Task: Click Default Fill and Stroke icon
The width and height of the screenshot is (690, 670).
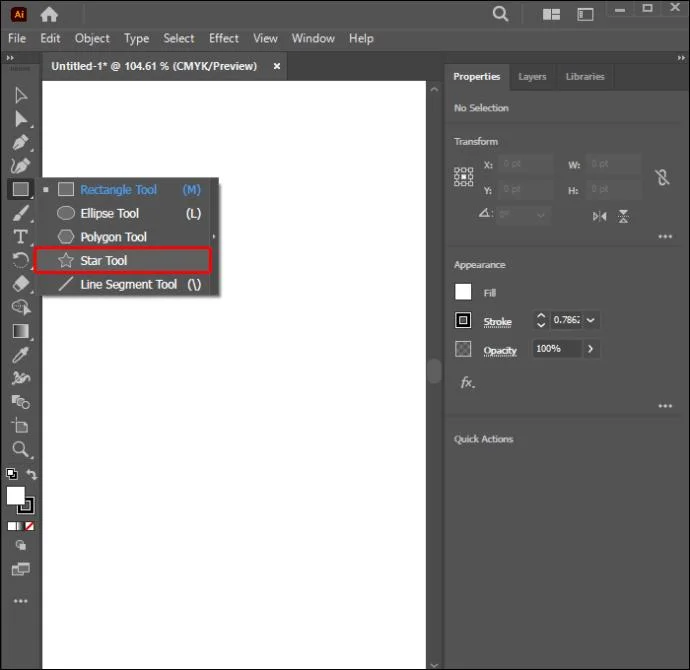Action: pyautogui.click(x=12, y=474)
